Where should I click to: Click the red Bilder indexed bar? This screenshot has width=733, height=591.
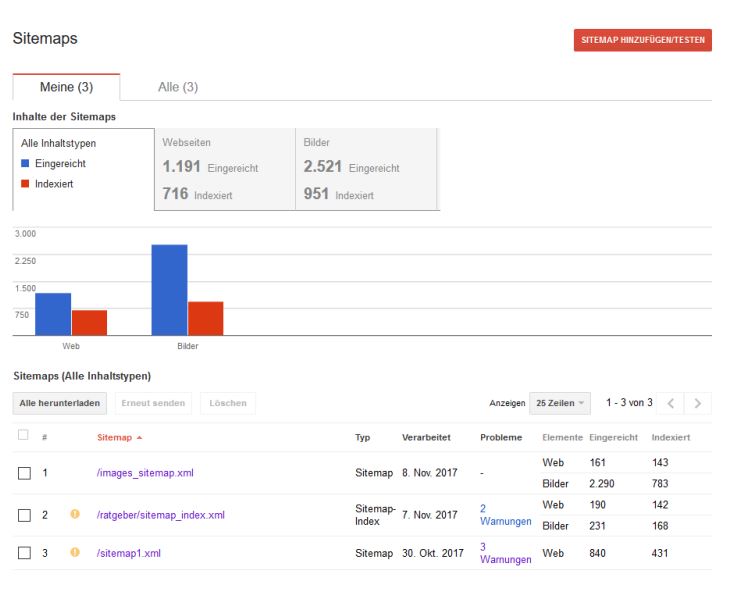click(x=206, y=318)
